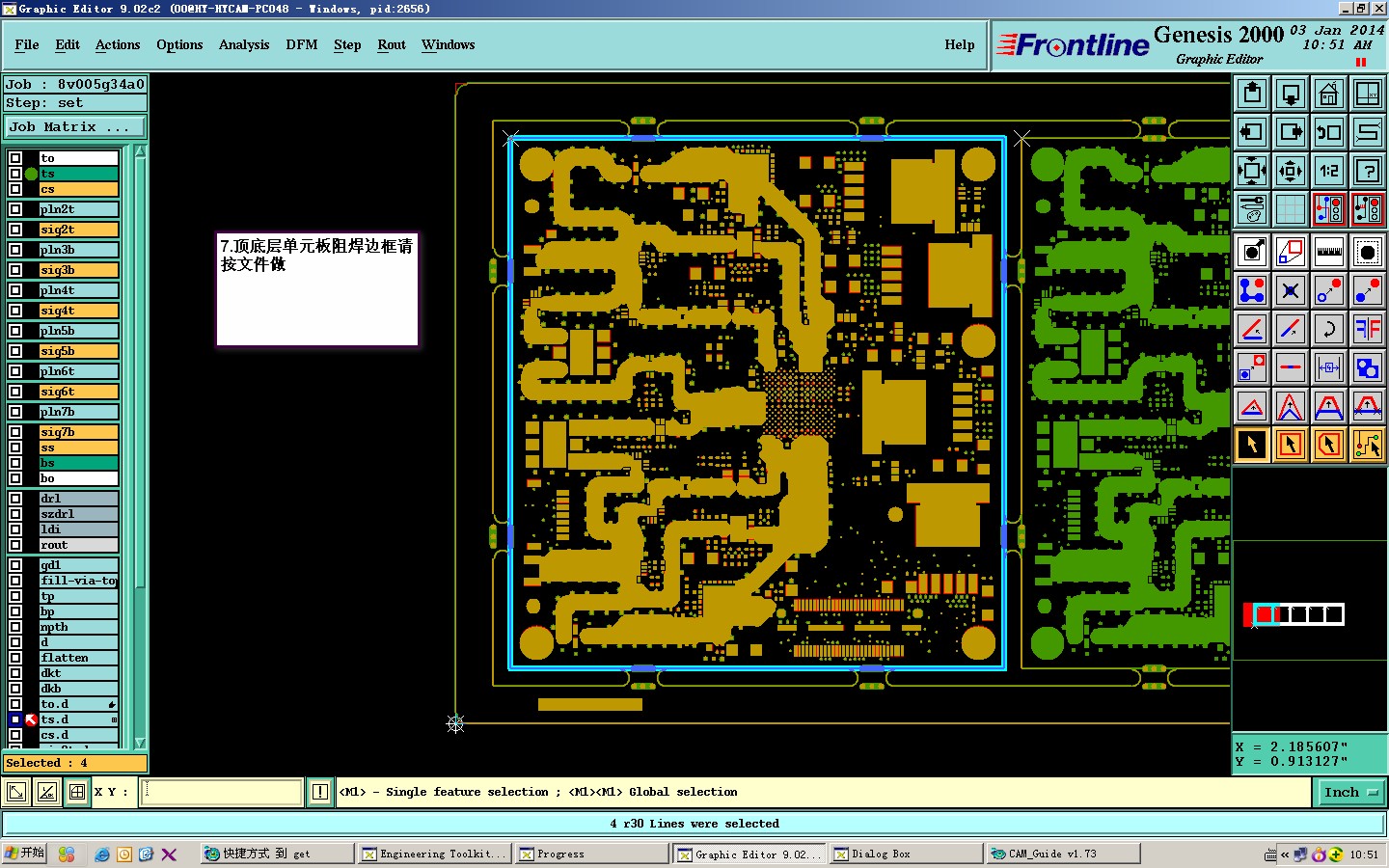Click the mirror F flip icon
The width and height of the screenshot is (1389, 868).
pyautogui.click(x=1368, y=329)
